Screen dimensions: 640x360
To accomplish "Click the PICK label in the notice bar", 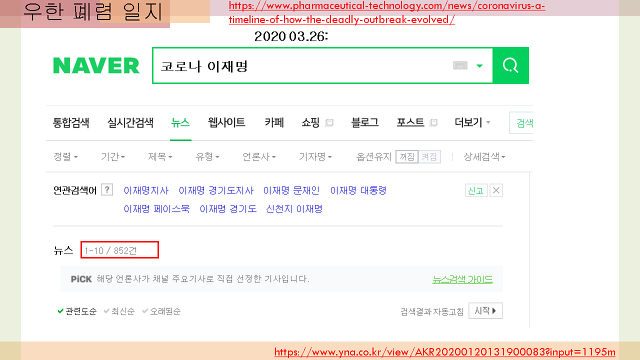I will 81,279.
